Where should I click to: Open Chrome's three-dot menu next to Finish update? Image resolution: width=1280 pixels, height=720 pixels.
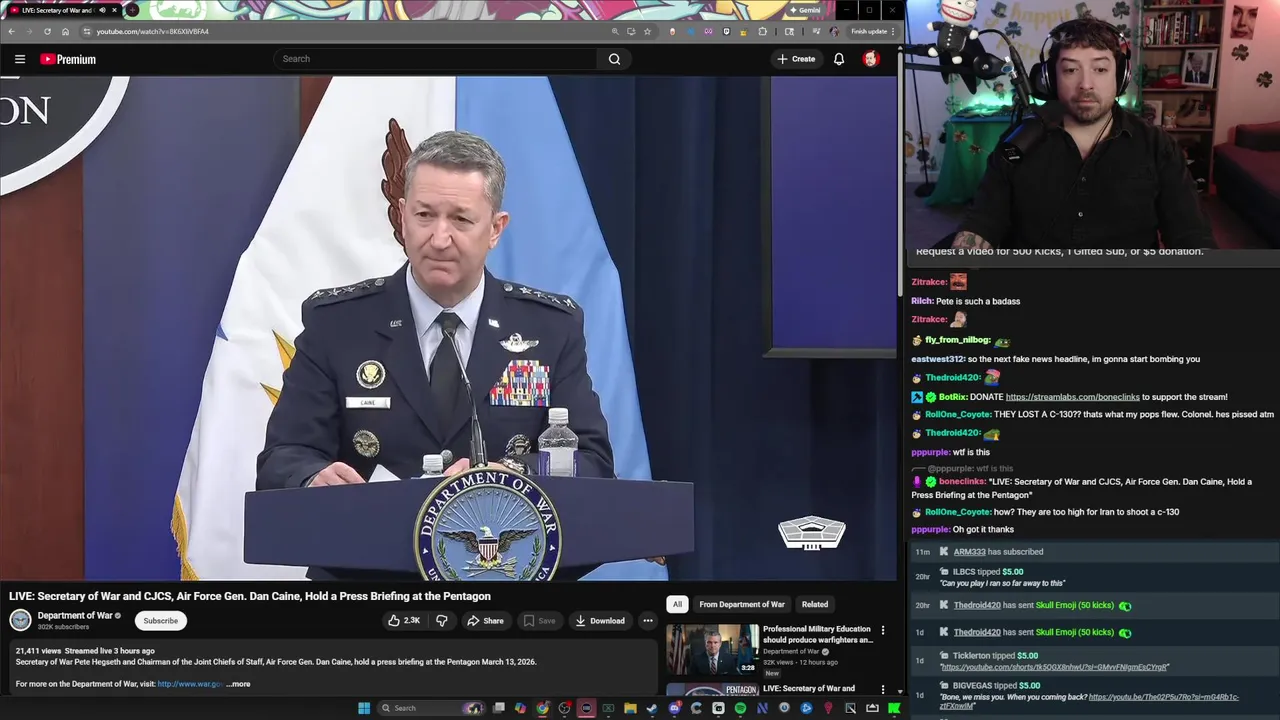[893, 31]
